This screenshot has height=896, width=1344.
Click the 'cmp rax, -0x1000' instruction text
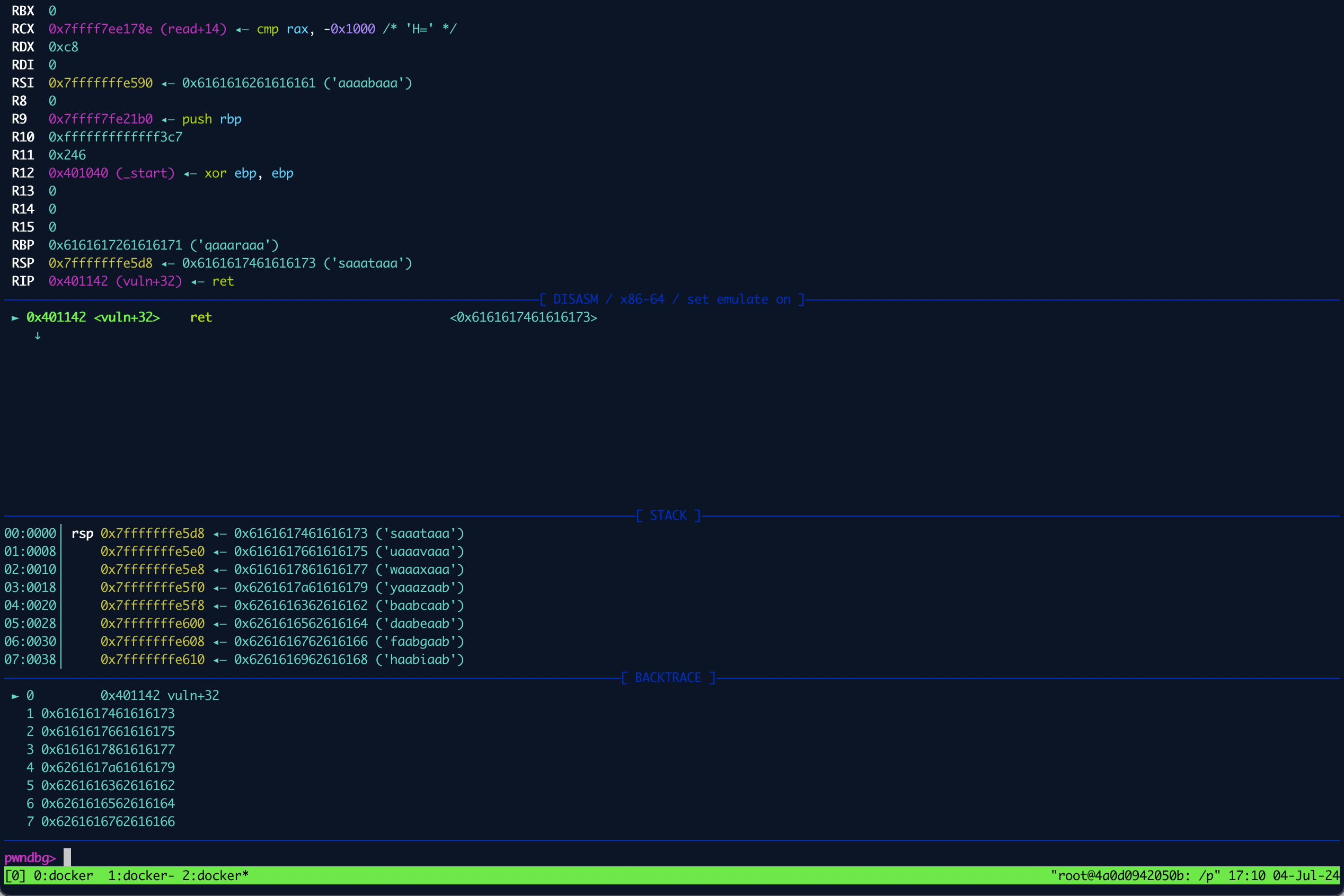(316, 29)
